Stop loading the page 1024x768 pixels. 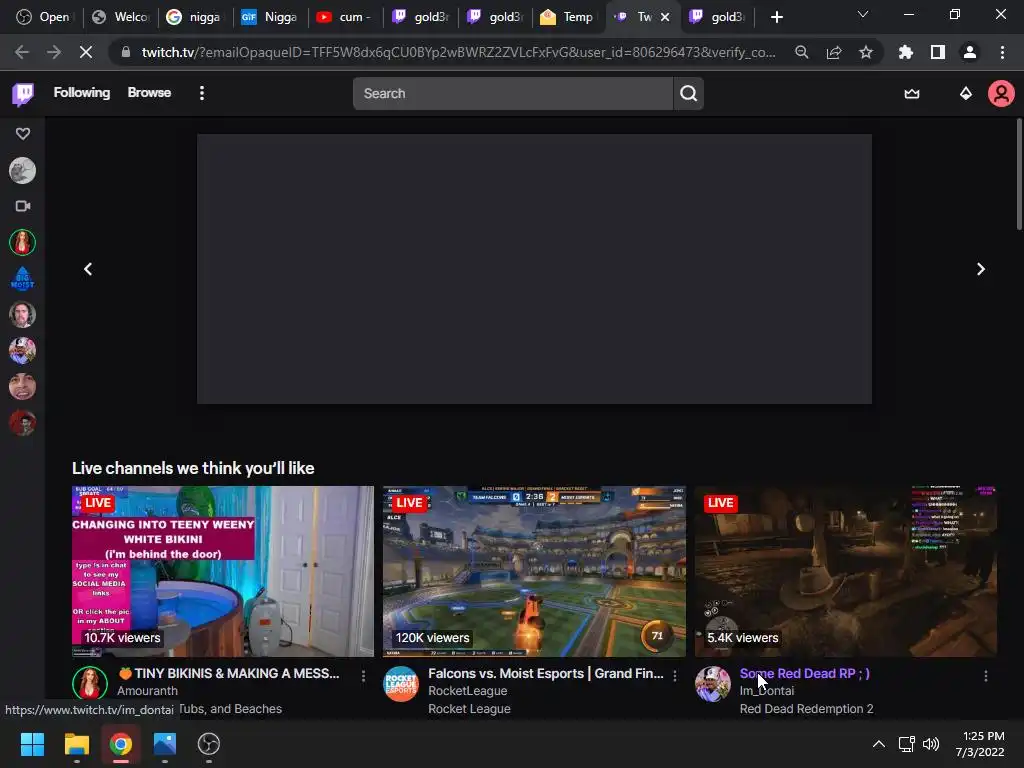[x=86, y=52]
